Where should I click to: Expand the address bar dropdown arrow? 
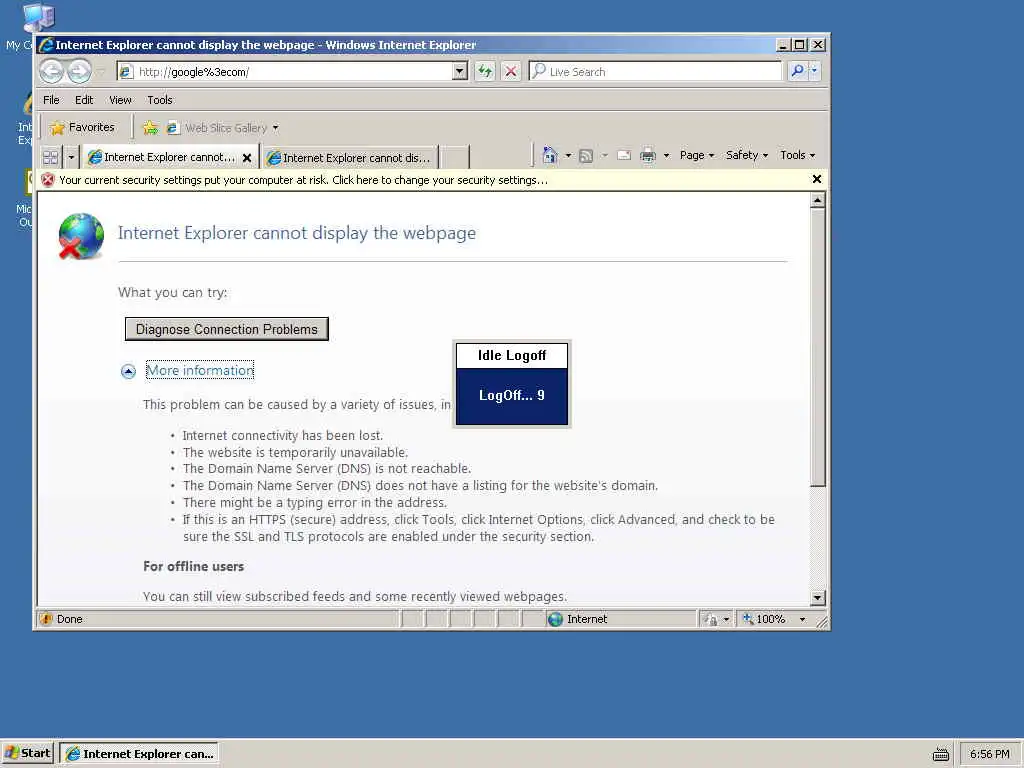[x=460, y=71]
